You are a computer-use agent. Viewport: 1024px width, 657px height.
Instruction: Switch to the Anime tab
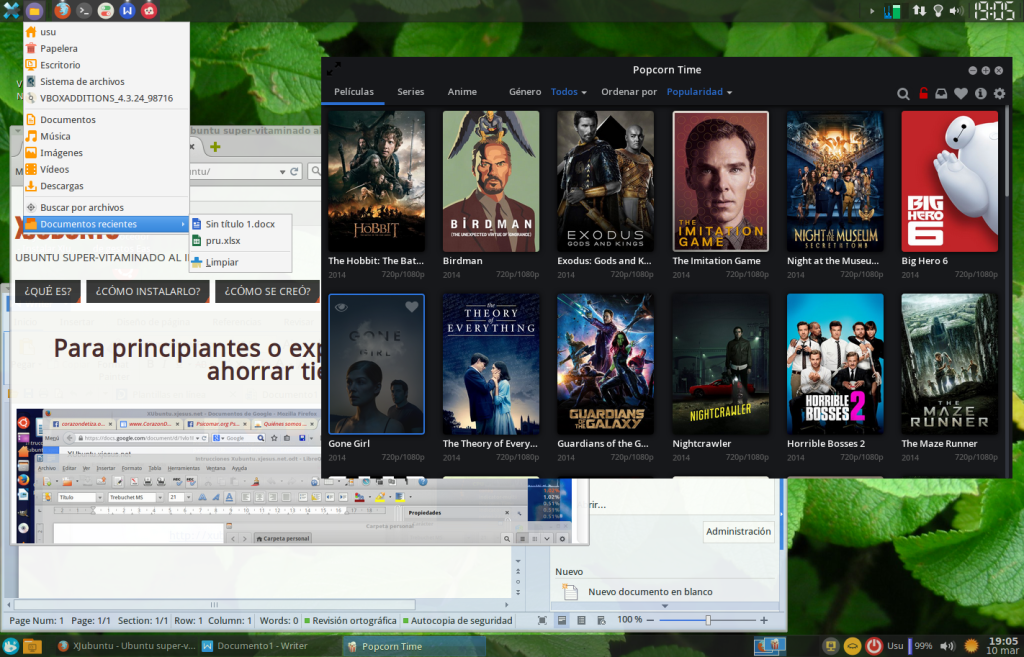point(462,91)
